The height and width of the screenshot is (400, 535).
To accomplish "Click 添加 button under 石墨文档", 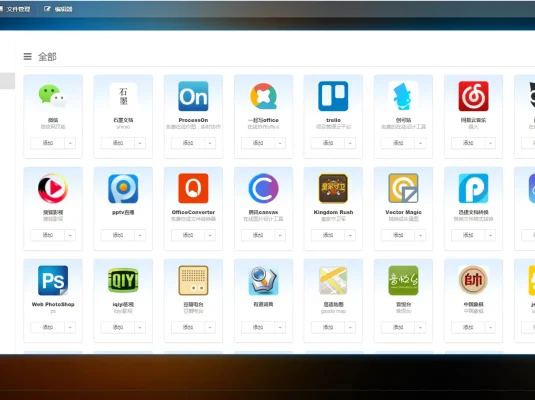I will pyautogui.click(x=118, y=143).
